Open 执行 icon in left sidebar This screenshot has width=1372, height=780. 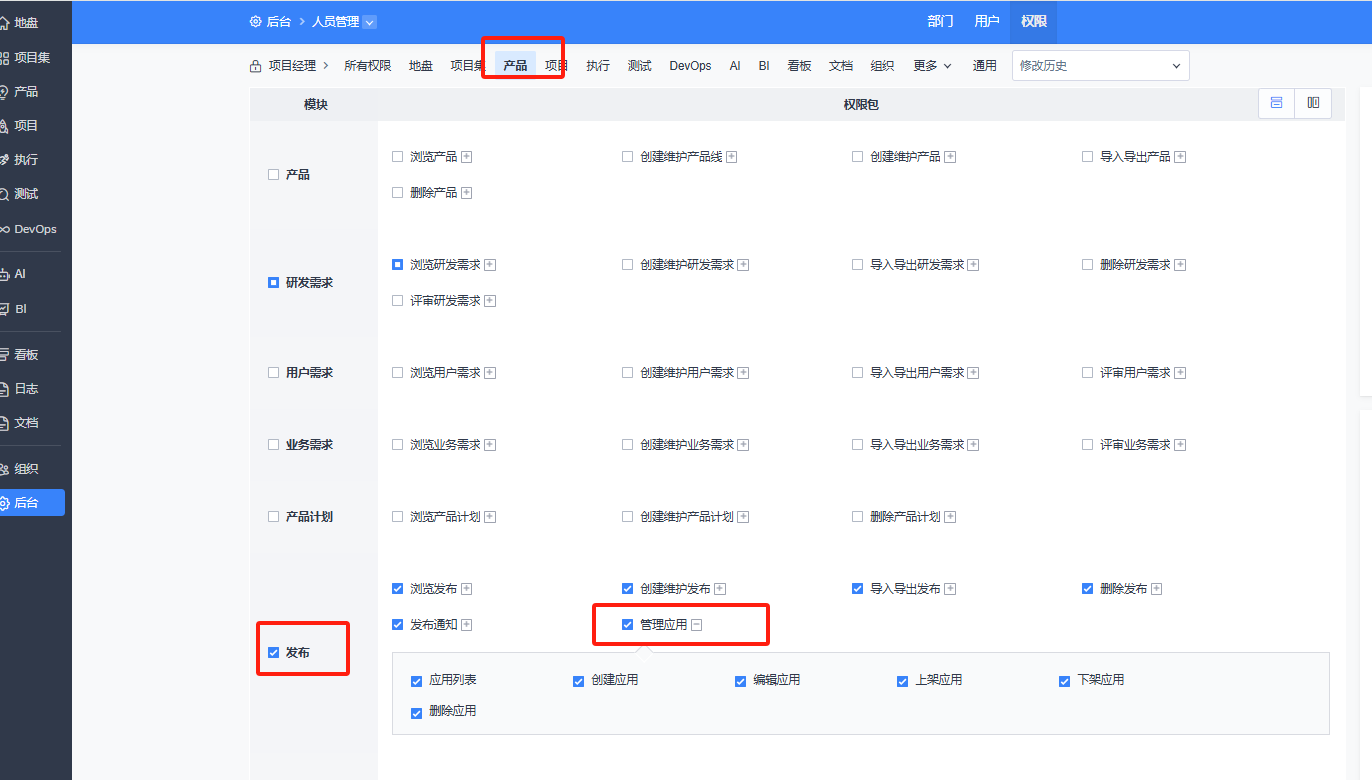[5, 160]
